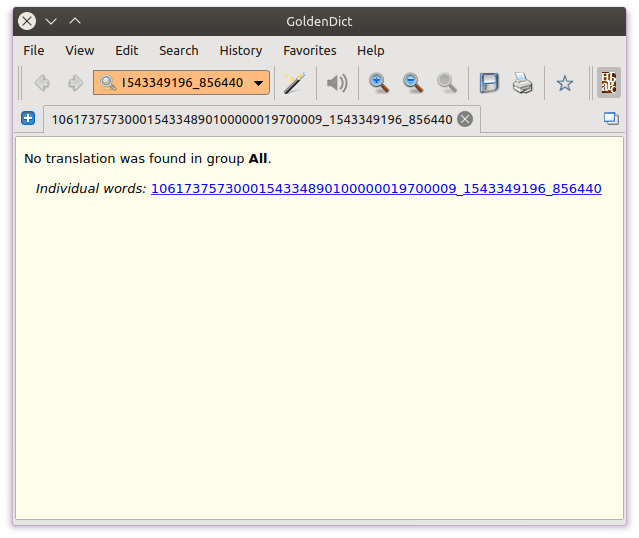Open the Edit menu

(126, 50)
